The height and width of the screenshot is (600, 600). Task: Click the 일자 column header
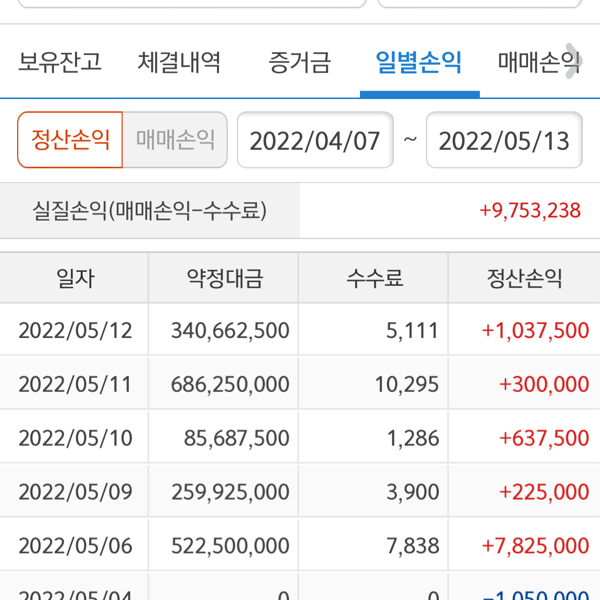coord(75,279)
